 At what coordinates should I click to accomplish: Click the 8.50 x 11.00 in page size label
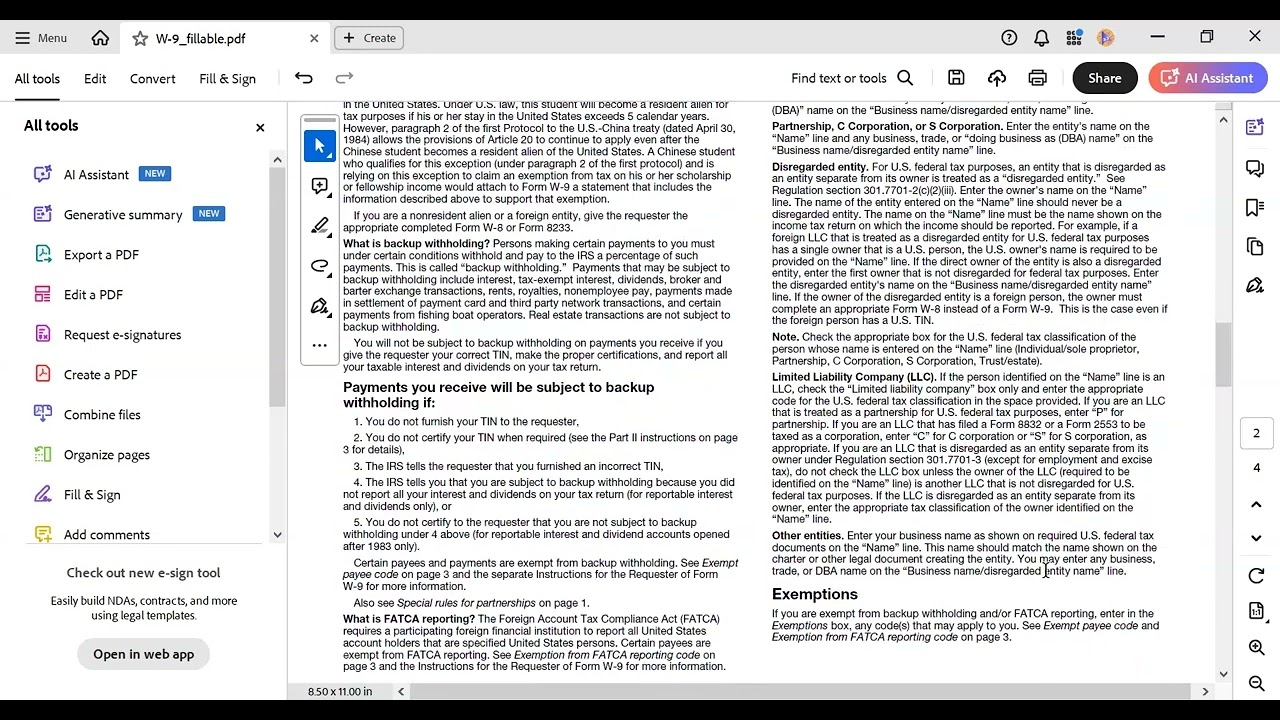[x=340, y=691]
